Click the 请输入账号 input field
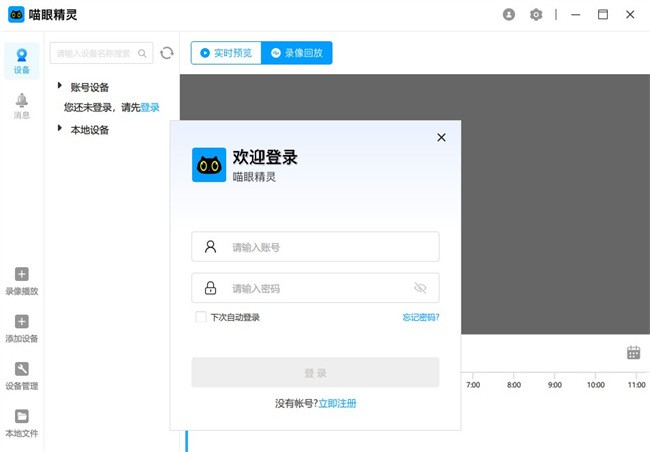The width and height of the screenshot is (650, 452). pos(315,247)
